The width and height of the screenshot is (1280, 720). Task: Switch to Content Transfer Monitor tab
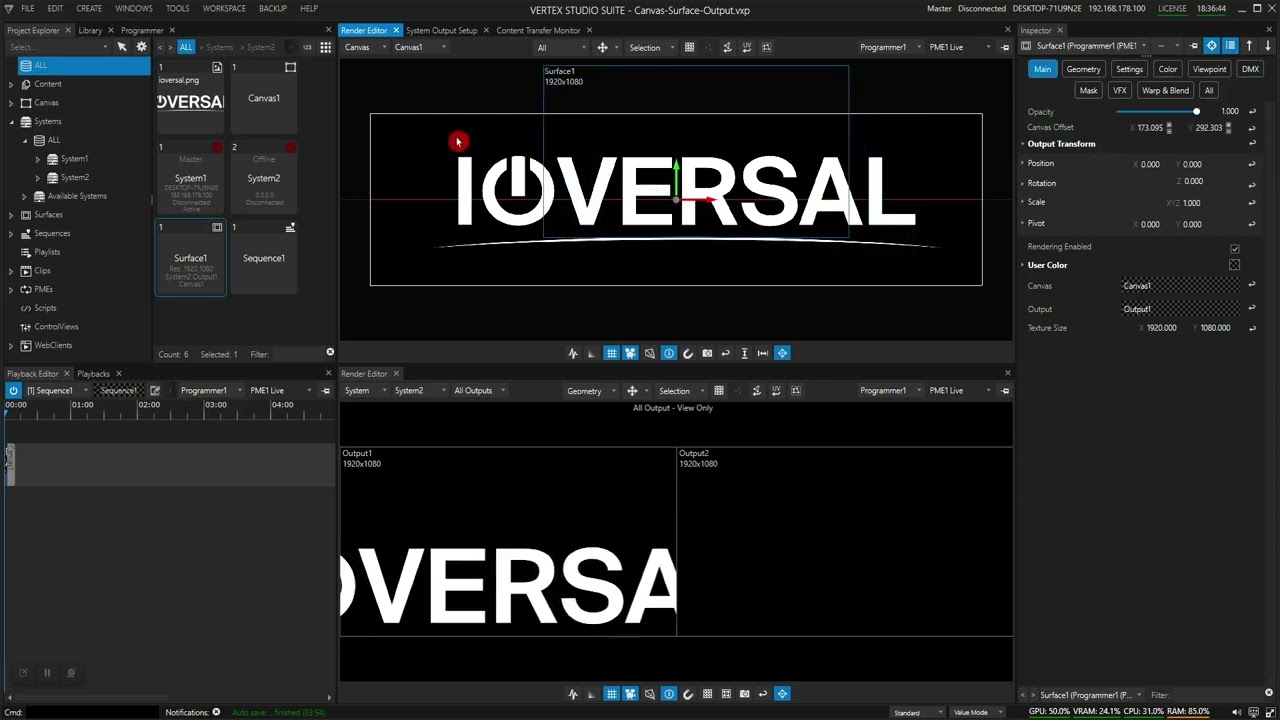click(x=538, y=30)
